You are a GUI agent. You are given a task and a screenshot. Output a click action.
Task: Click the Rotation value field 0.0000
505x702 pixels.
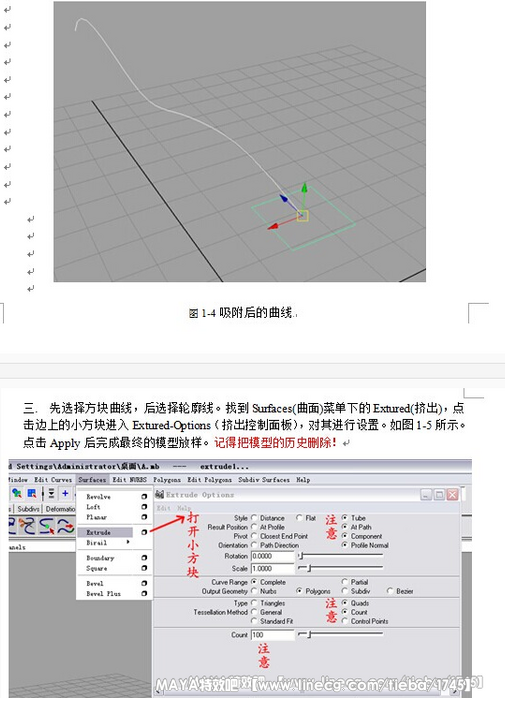[273, 556]
